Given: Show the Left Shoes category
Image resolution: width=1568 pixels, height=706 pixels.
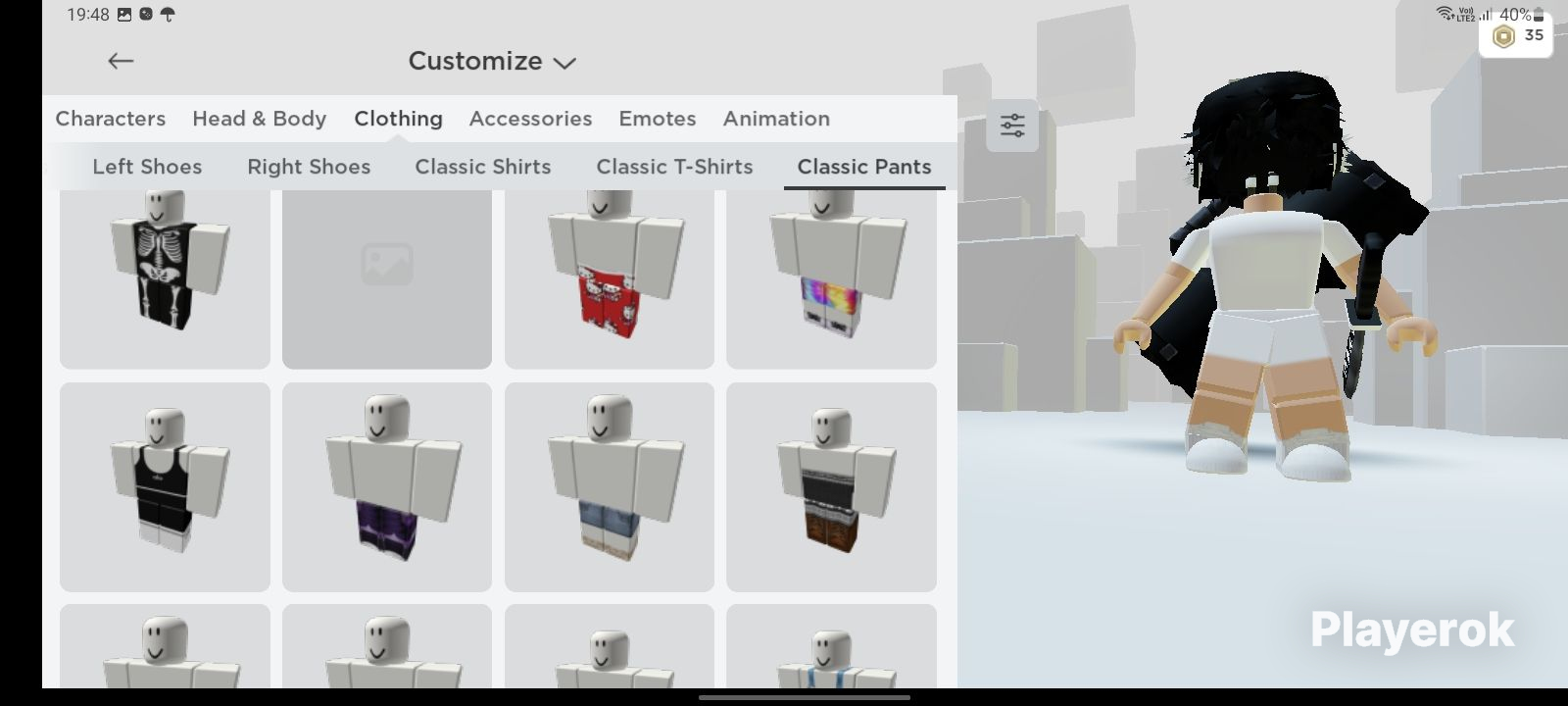Looking at the screenshot, I should [147, 167].
